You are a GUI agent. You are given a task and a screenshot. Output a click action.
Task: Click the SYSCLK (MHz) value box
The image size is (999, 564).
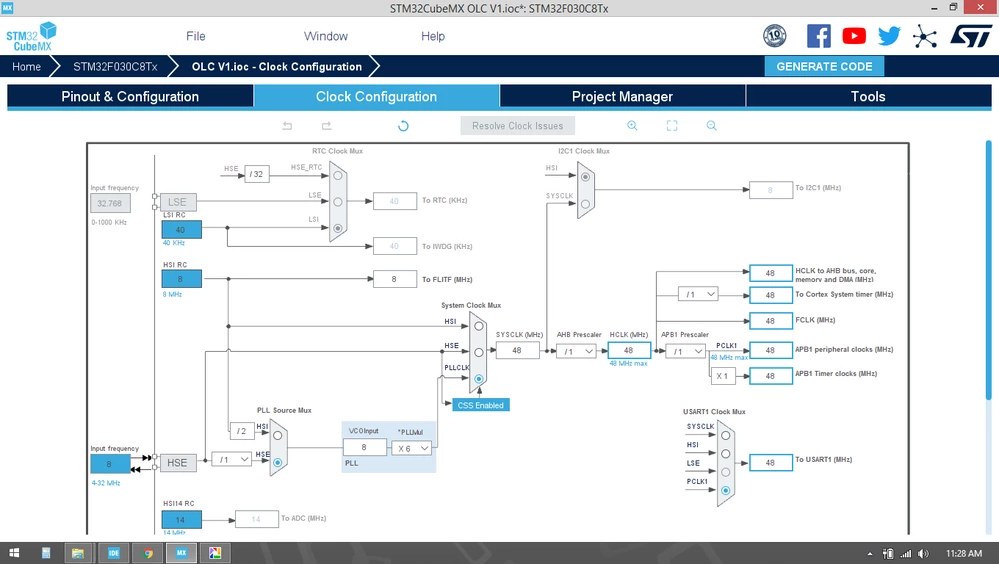click(517, 350)
